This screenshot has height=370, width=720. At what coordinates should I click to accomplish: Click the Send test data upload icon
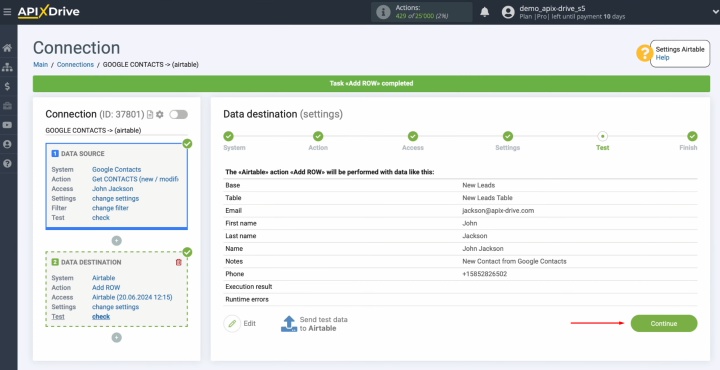pos(289,324)
